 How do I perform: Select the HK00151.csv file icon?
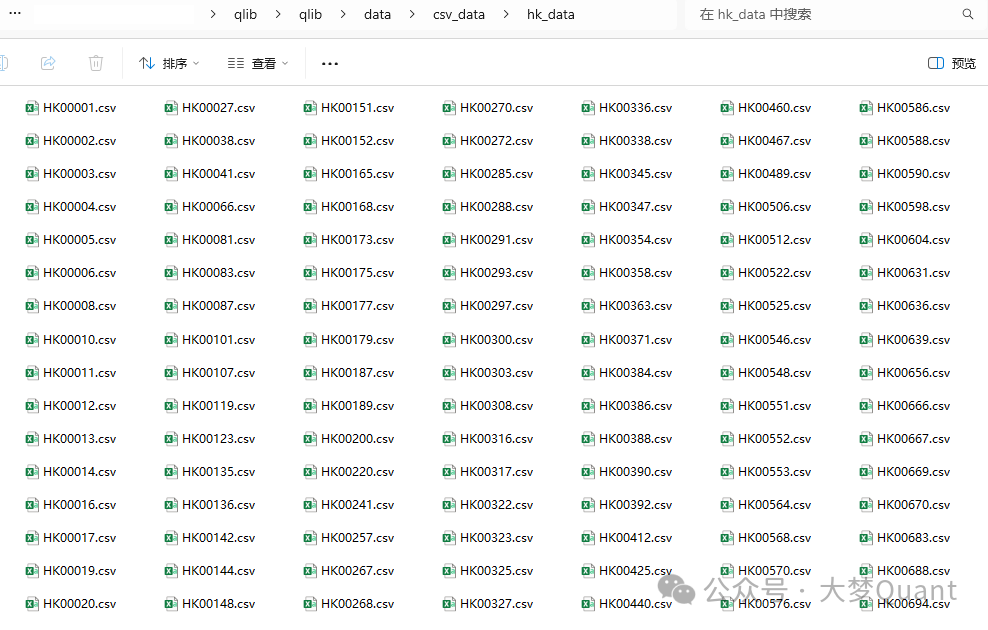309,108
